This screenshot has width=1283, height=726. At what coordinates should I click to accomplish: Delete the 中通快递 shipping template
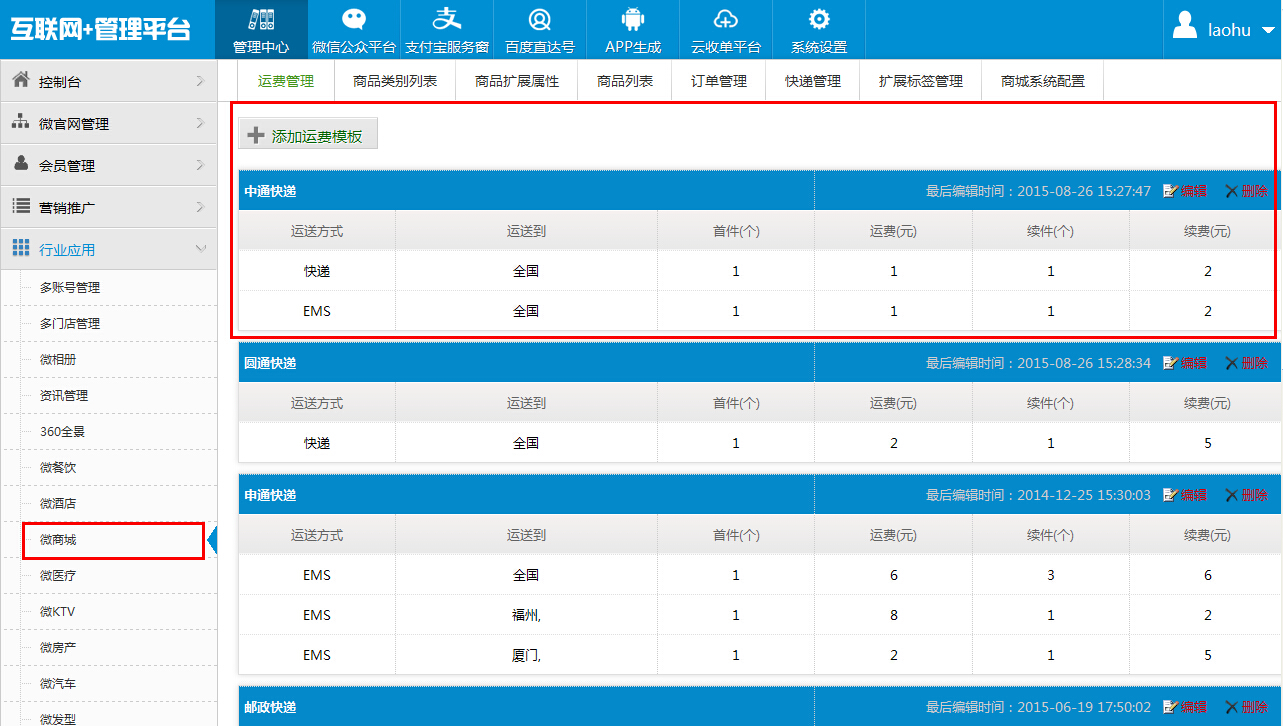[1246, 191]
